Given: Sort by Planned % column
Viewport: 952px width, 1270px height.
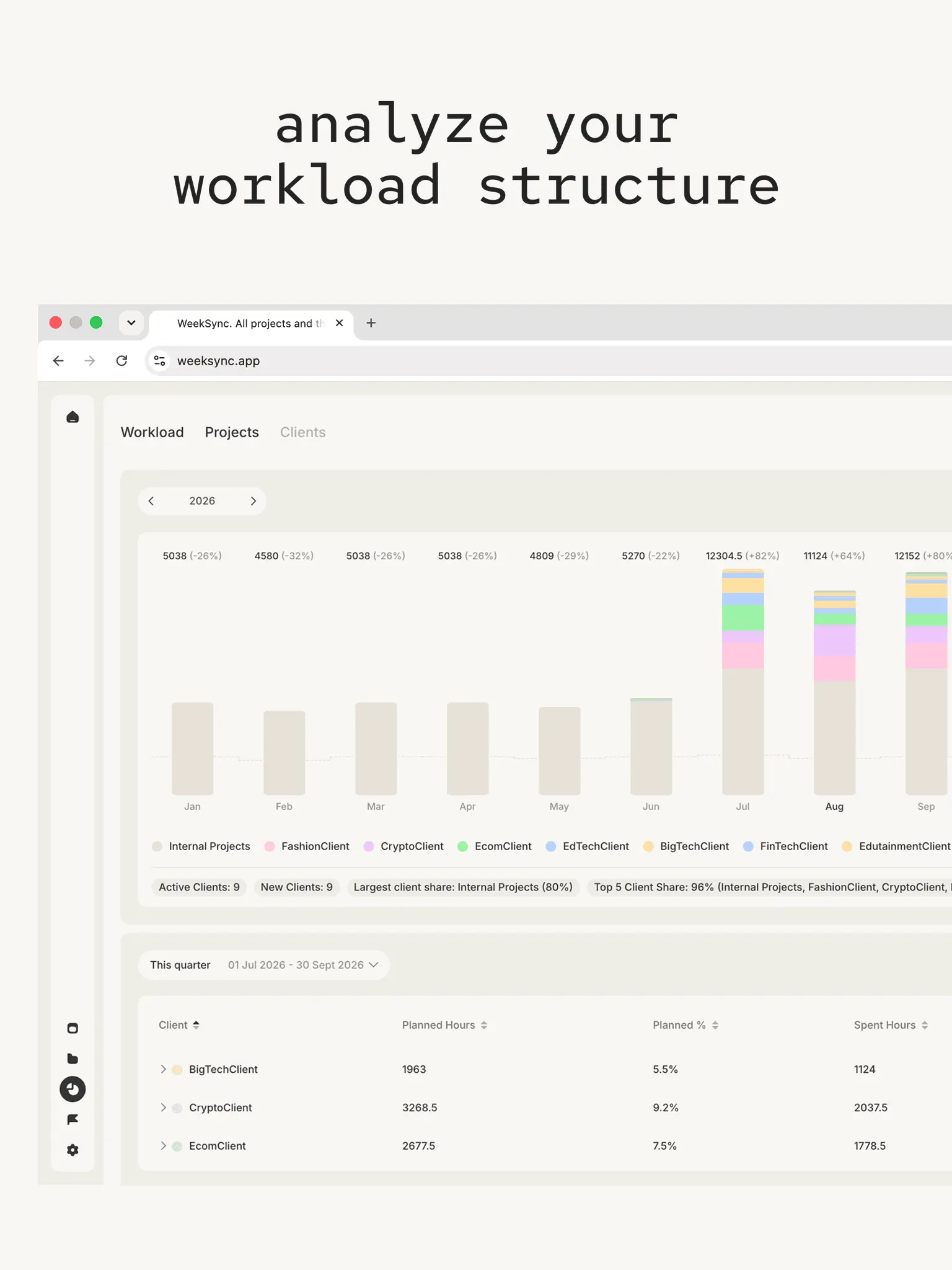Looking at the screenshot, I should pos(685,1025).
